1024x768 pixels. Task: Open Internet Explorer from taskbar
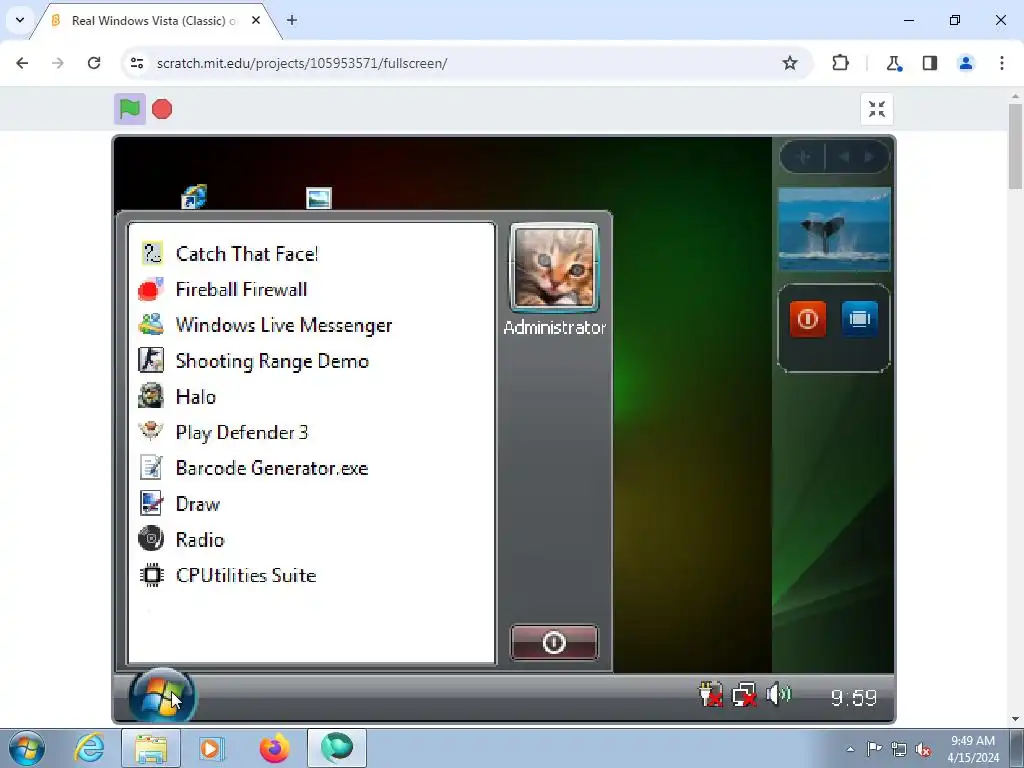(89, 748)
